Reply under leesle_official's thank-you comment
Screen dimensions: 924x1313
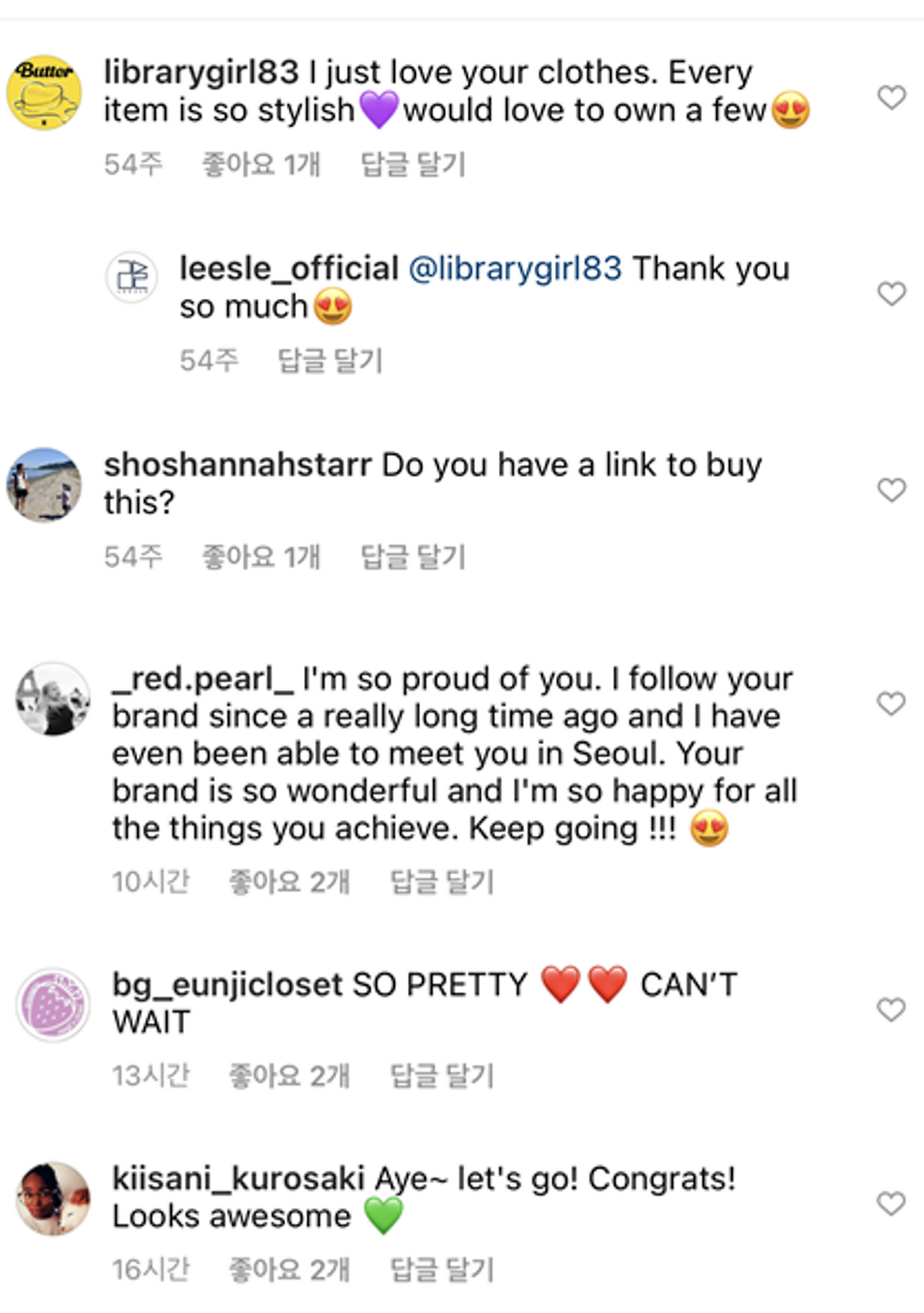click(x=330, y=361)
